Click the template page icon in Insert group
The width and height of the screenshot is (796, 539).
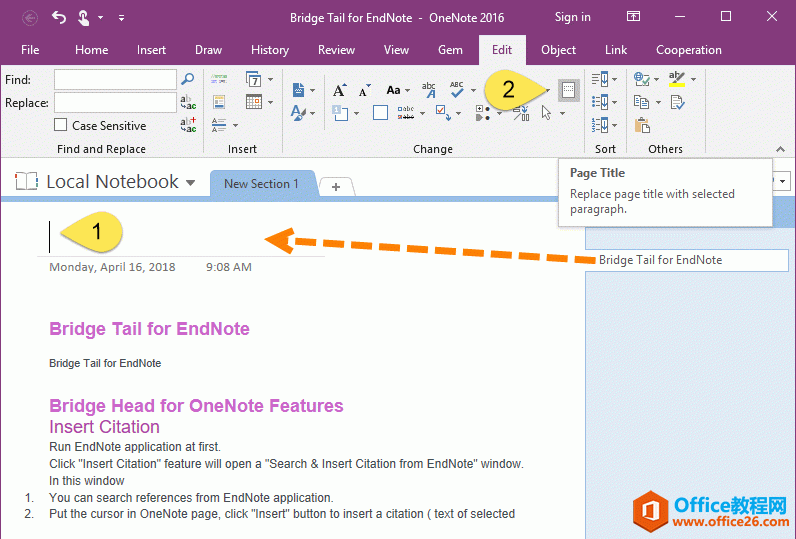219,102
